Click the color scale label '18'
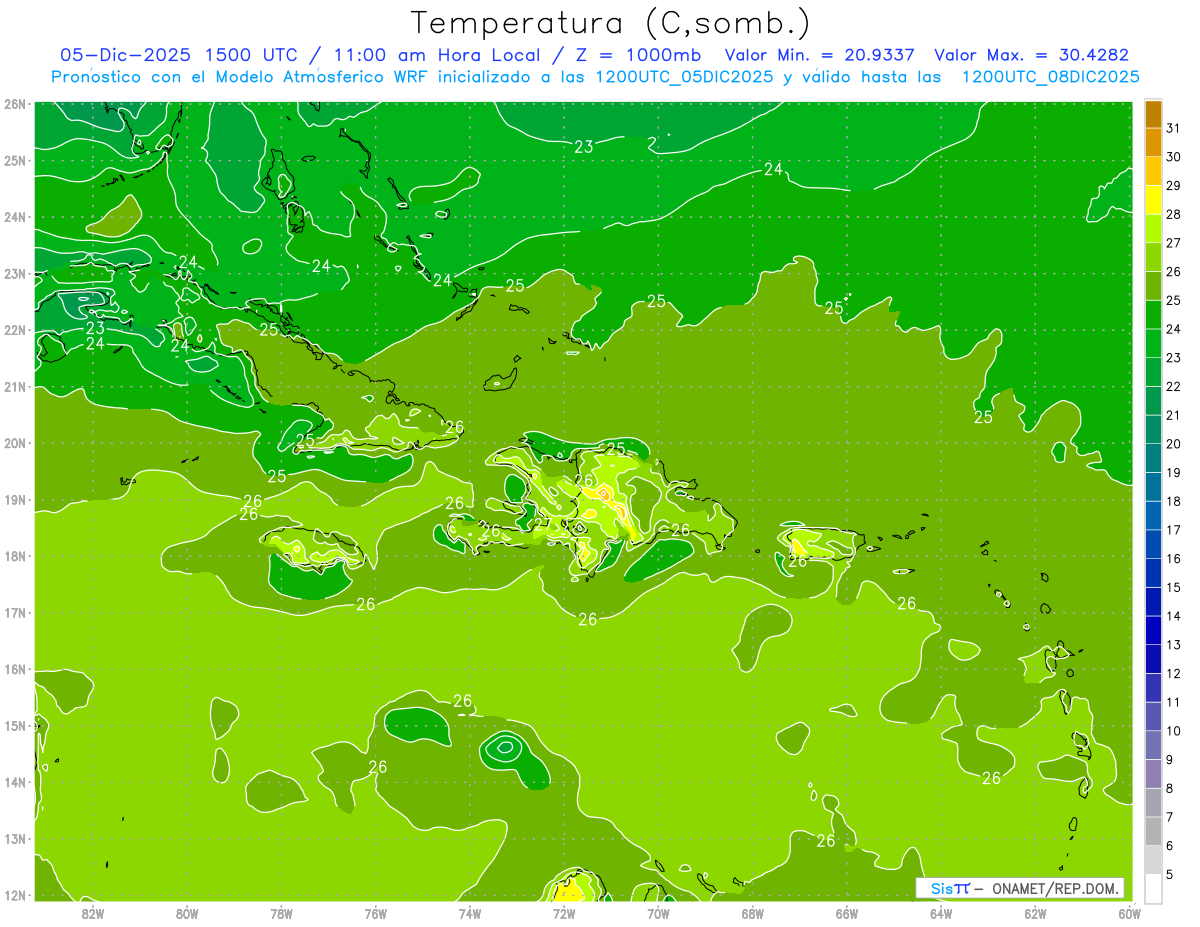This screenshot has height=927, width=1200. [1173, 501]
